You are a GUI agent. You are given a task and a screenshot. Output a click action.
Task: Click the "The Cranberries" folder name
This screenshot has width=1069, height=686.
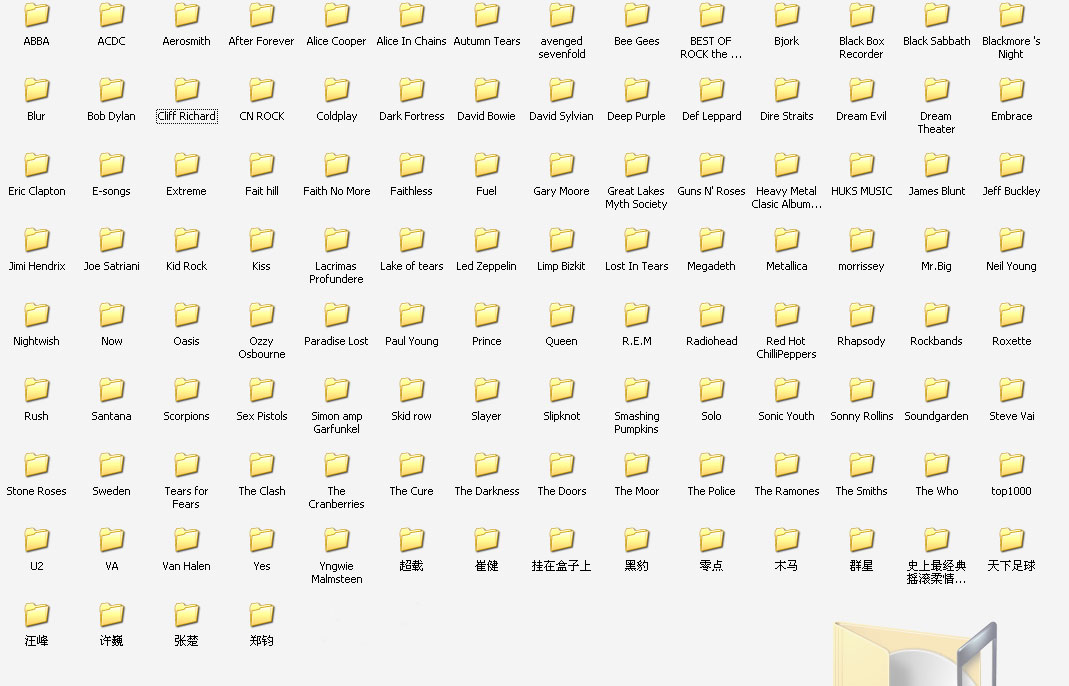(x=336, y=497)
